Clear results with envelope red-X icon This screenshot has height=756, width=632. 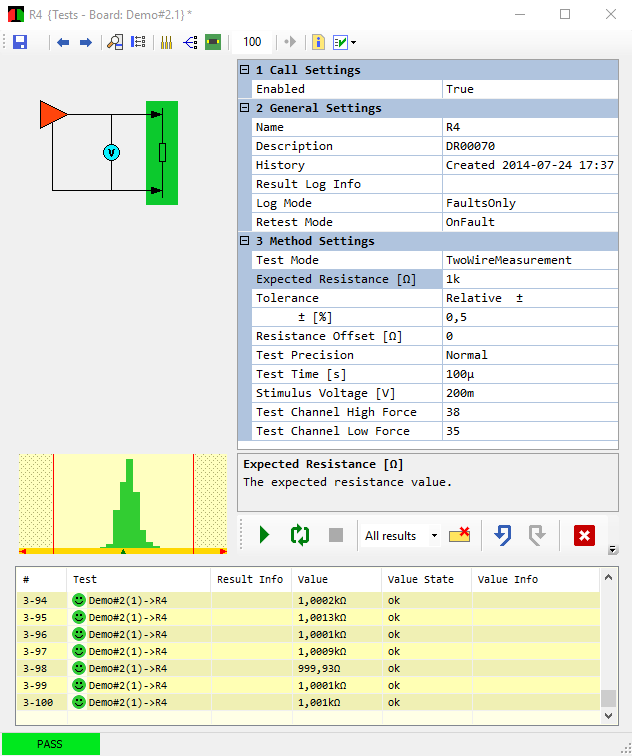[459, 535]
